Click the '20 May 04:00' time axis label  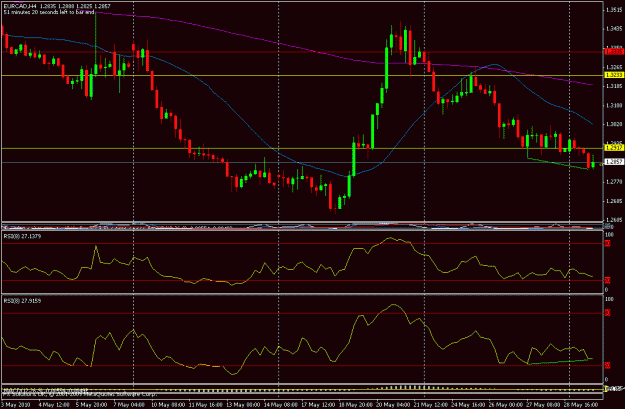(x=394, y=405)
